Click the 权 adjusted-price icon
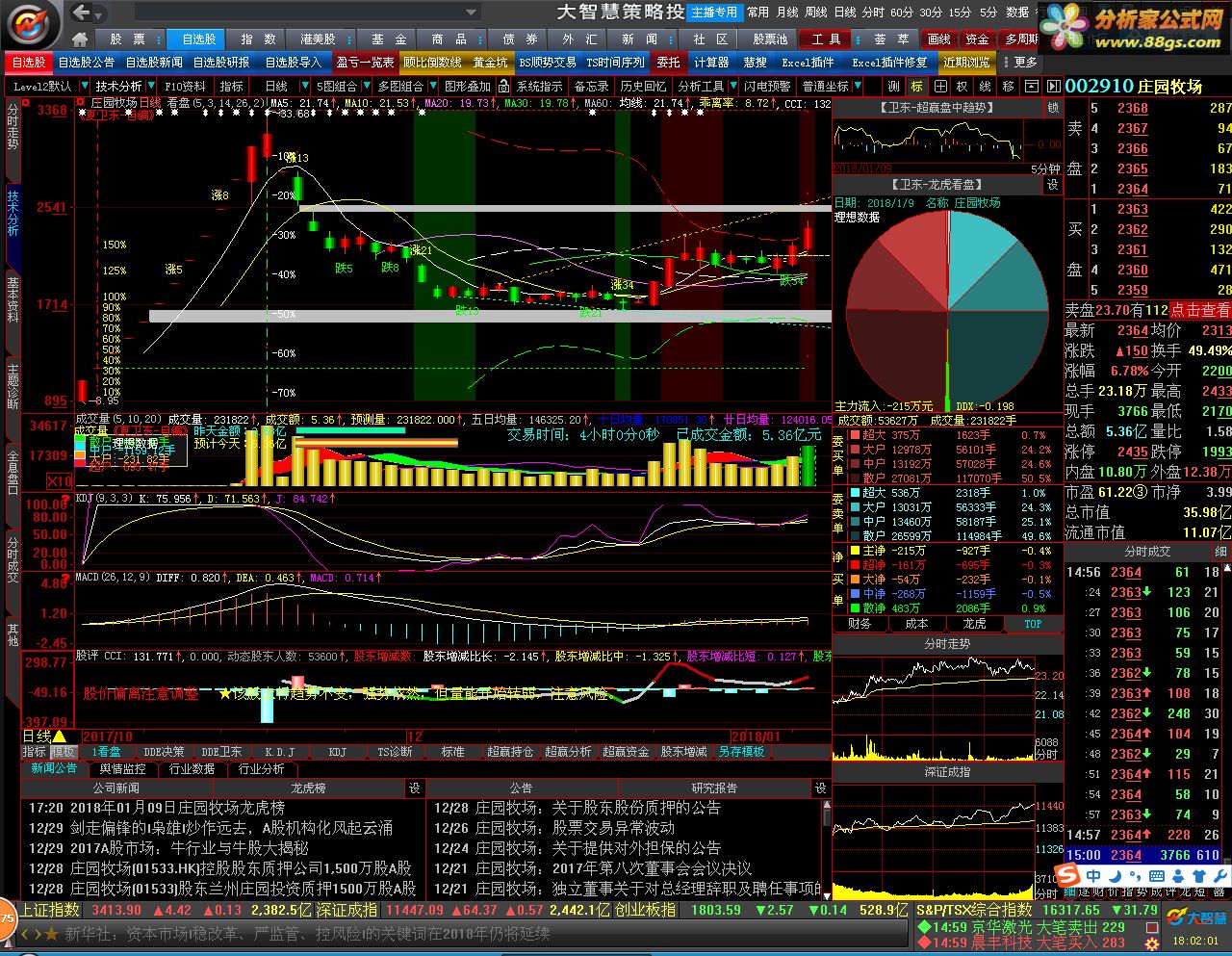This screenshot has height=956, width=1232. click(x=962, y=86)
